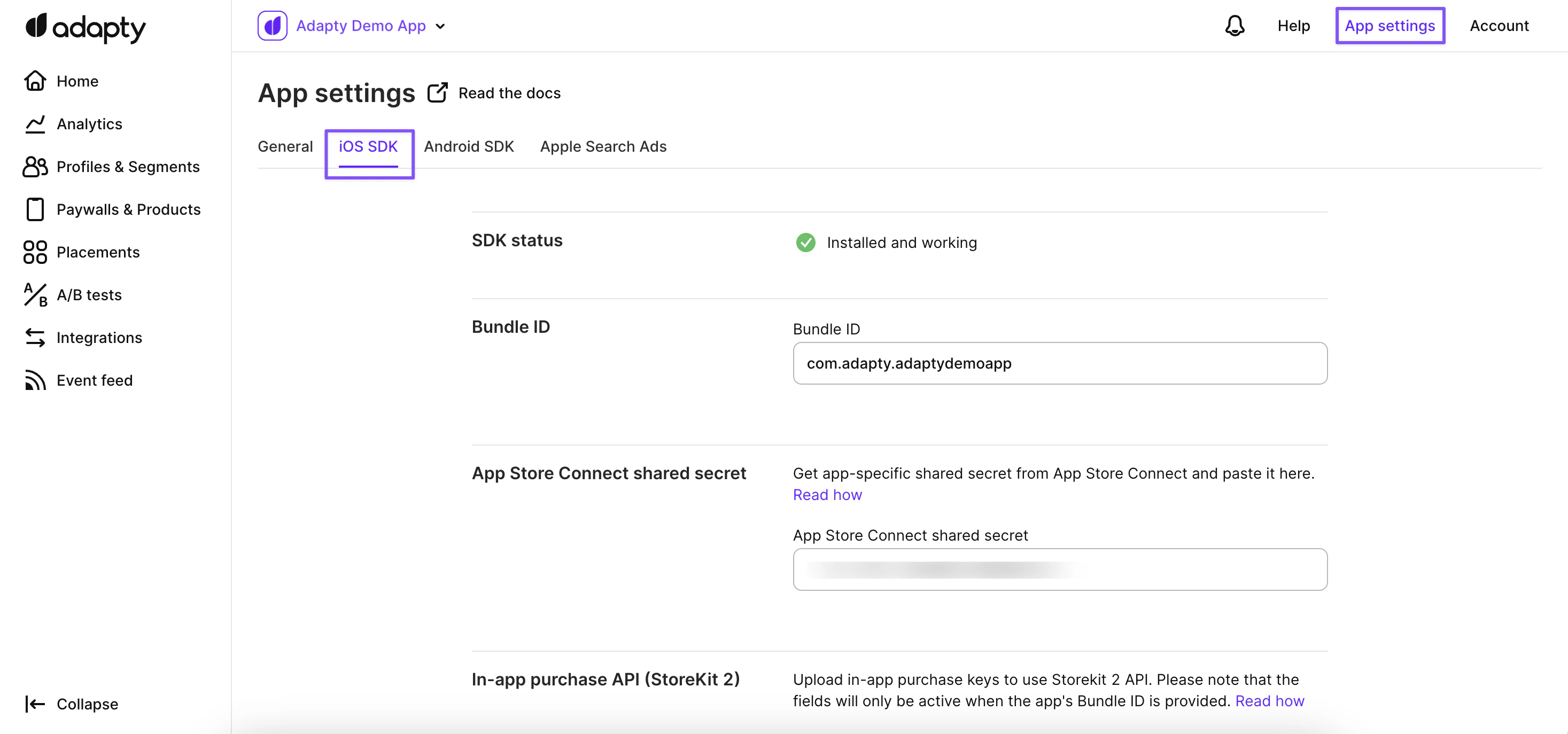Focus the App Store Connect shared secret field
The width and height of the screenshot is (1568, 734).
[1059, 569]
